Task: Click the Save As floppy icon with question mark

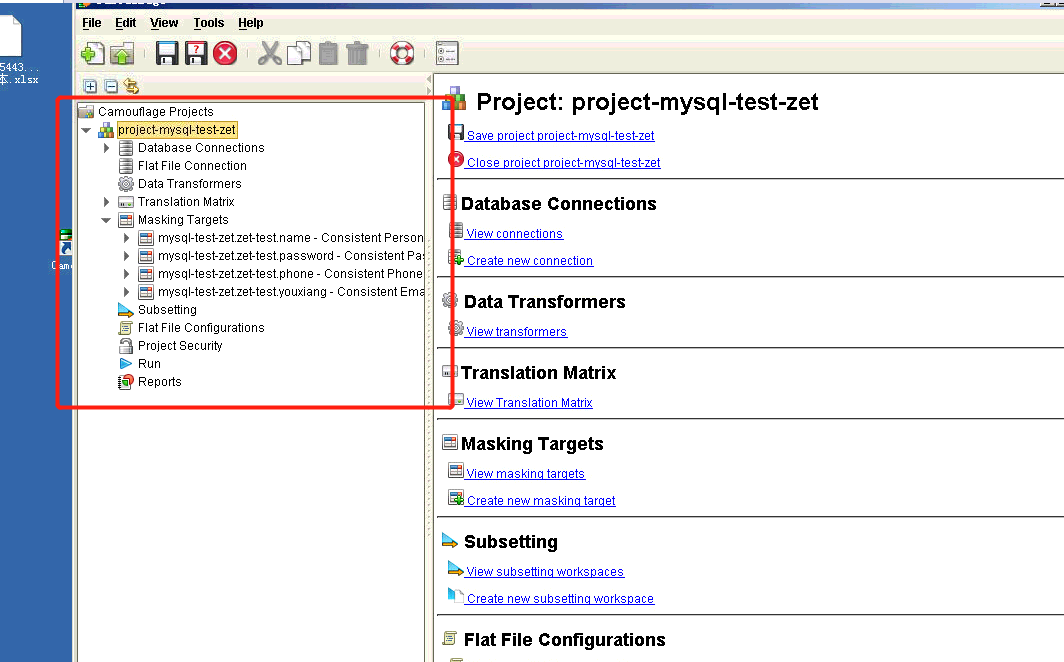Action: 196,53
